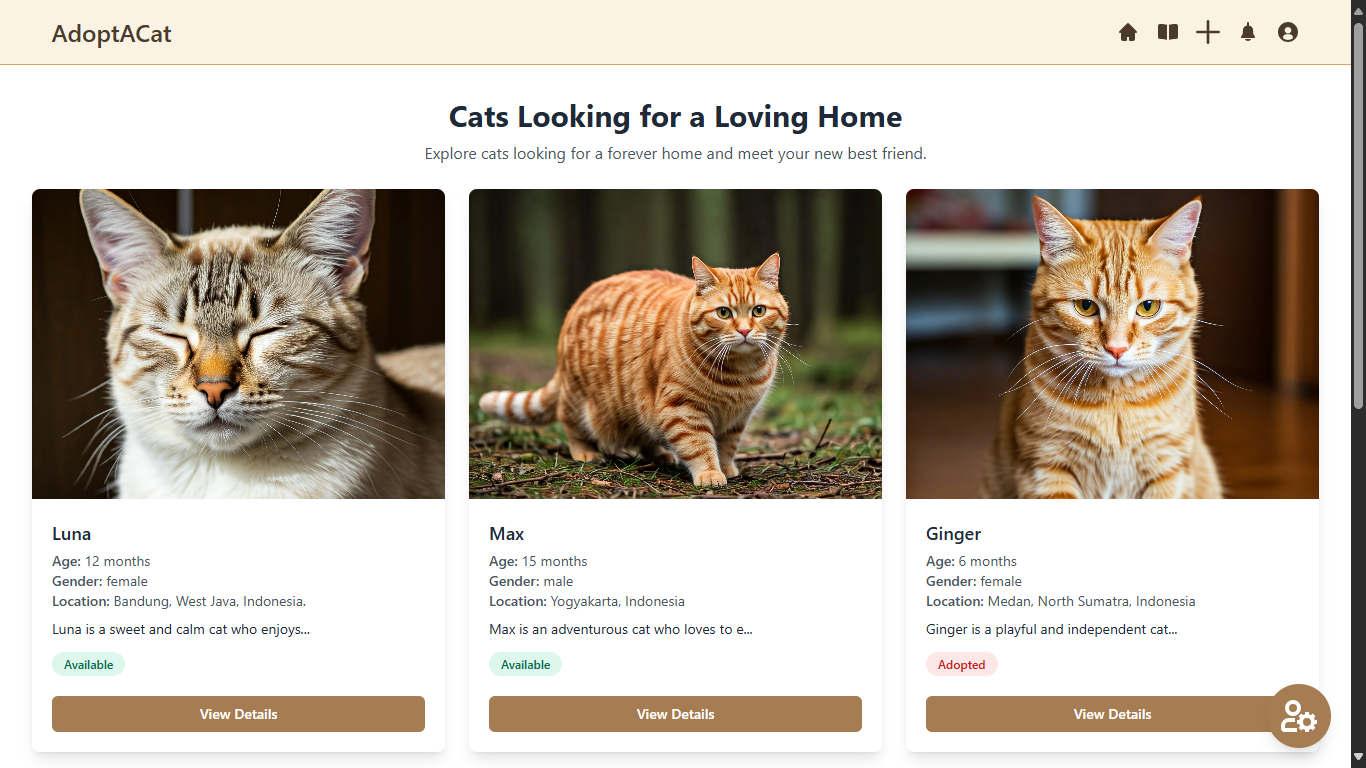The width and height of the screenshot is (1366, 768).
Task: Click the plus icon to add a cat
Action: 1208,32
